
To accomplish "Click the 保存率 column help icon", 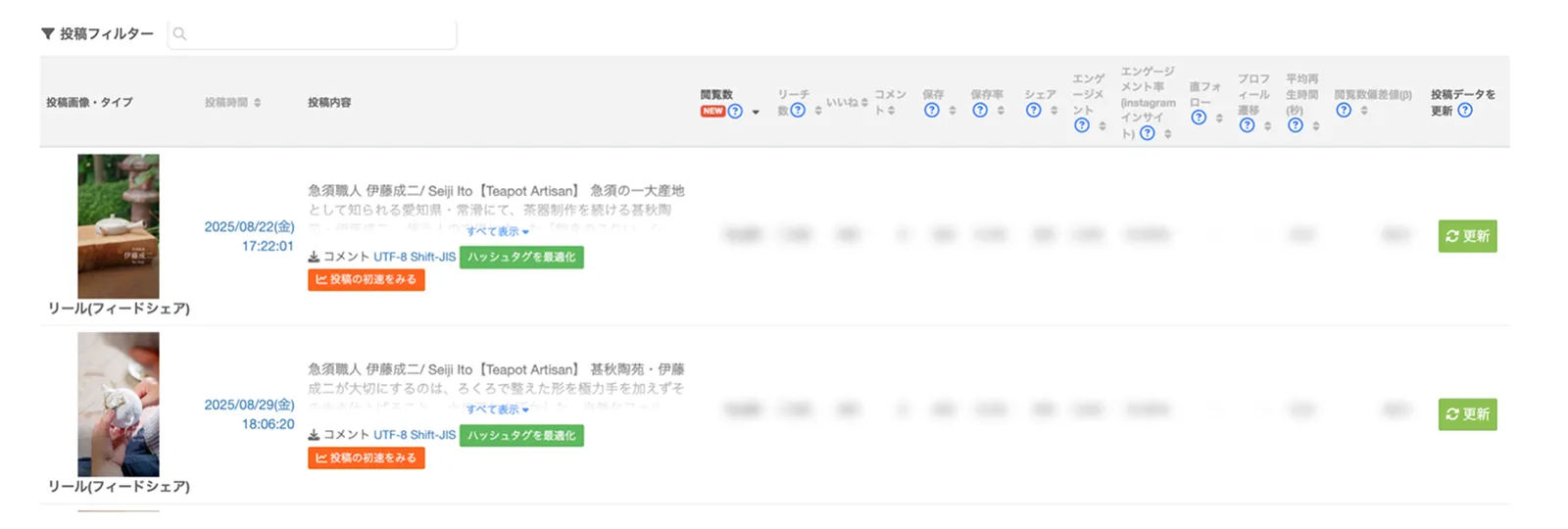I will (x=979, y=110).
